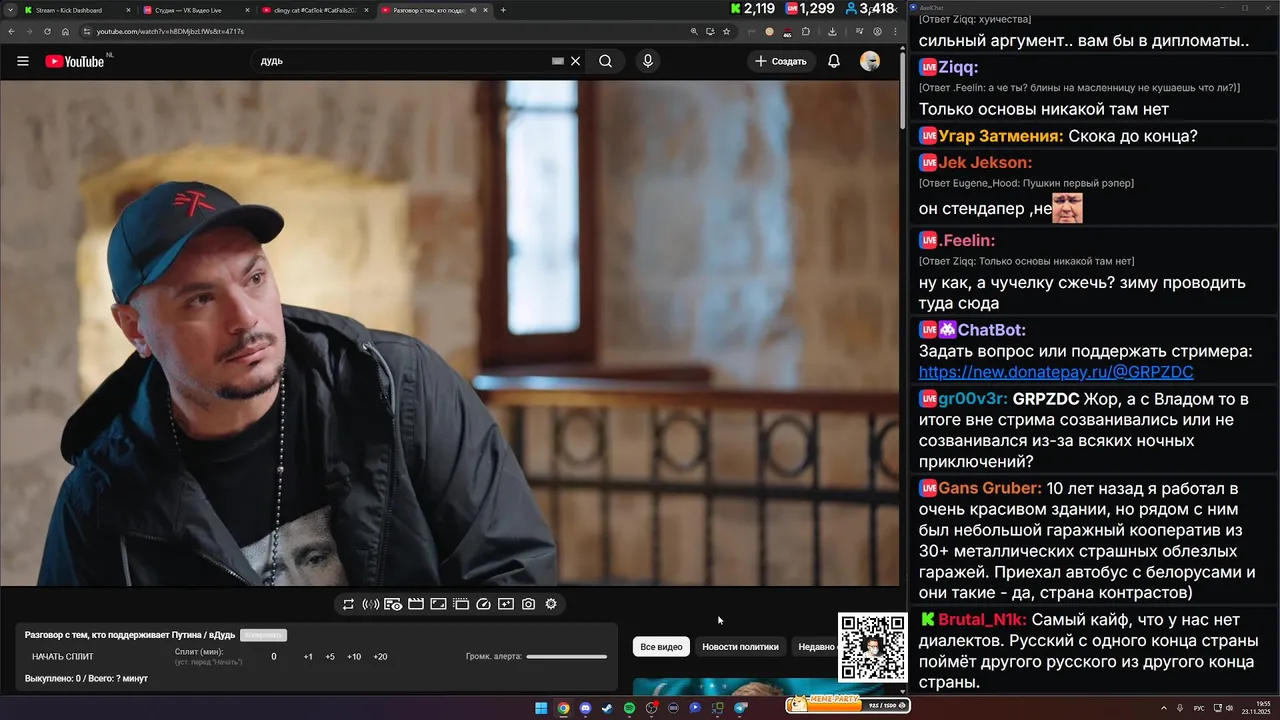Image resolution: width=1280 pixels, height=720 pixels.
Task: Click the username Jek Jekson in chat
Action: click(x=985, y=162)
